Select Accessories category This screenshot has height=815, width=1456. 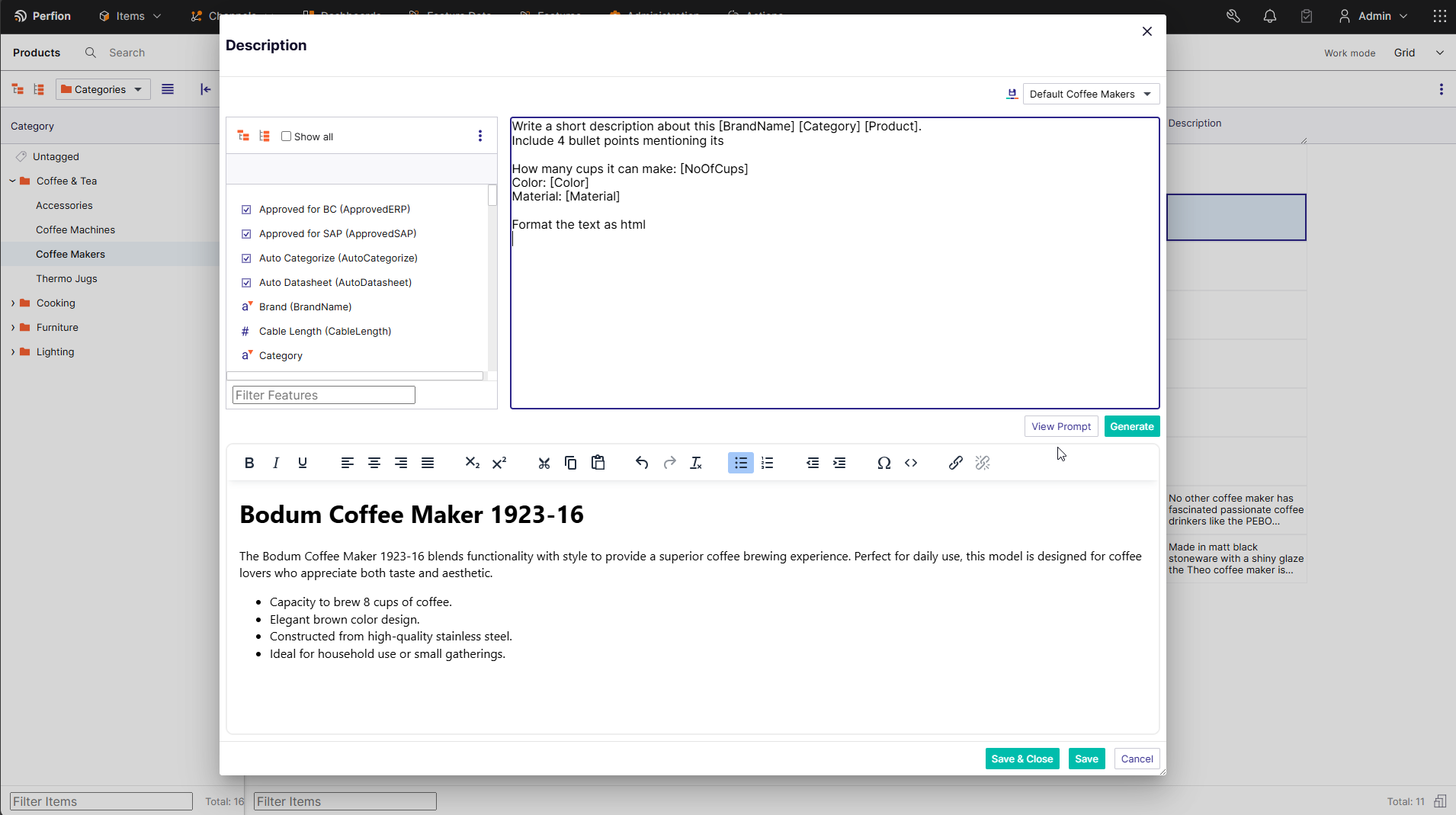(64, 205)
